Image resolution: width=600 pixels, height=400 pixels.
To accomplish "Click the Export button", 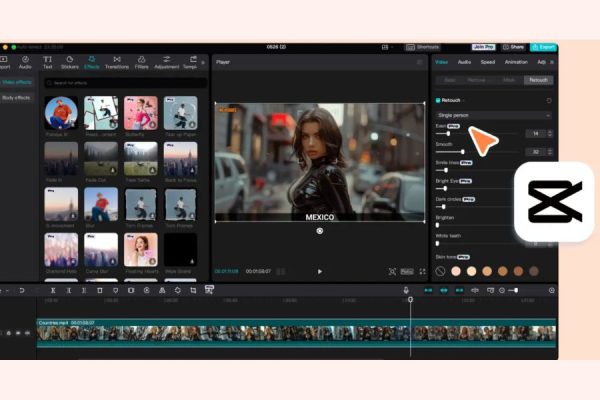I will click(544, 47).
